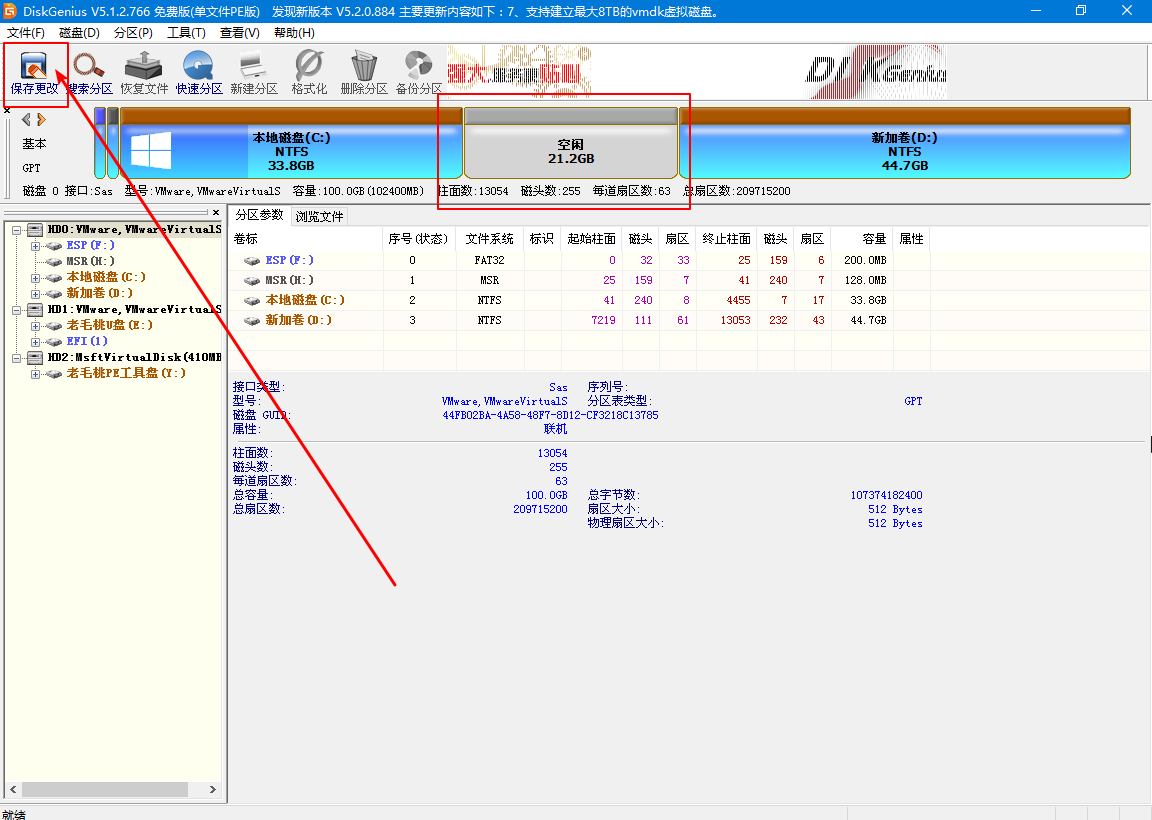The width and height of the screenshot is (1152, 820).
Task: Expand the EFI(1) tree node
Action: [35, 342]
